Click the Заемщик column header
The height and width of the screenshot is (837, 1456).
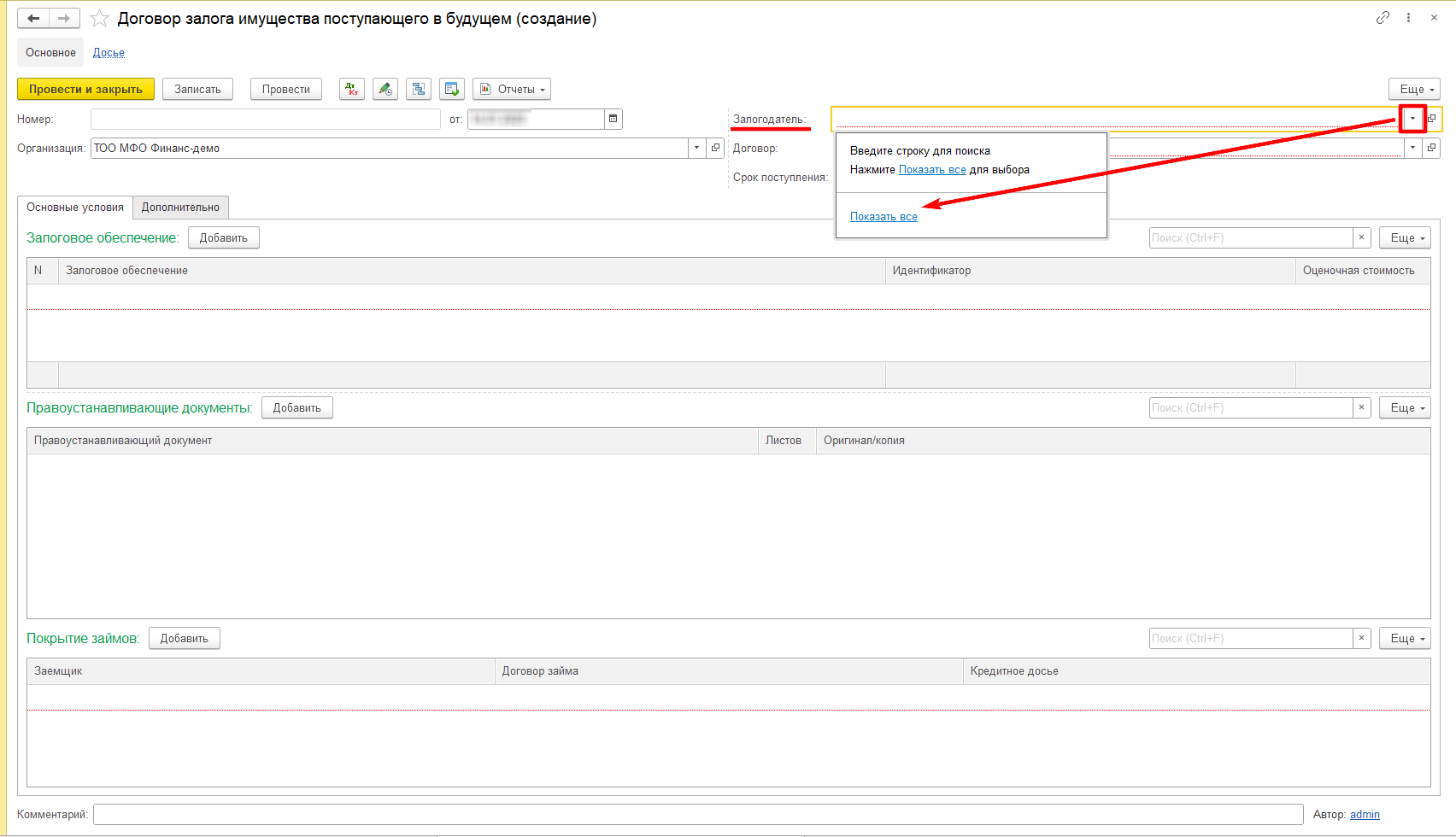[261, 671]
